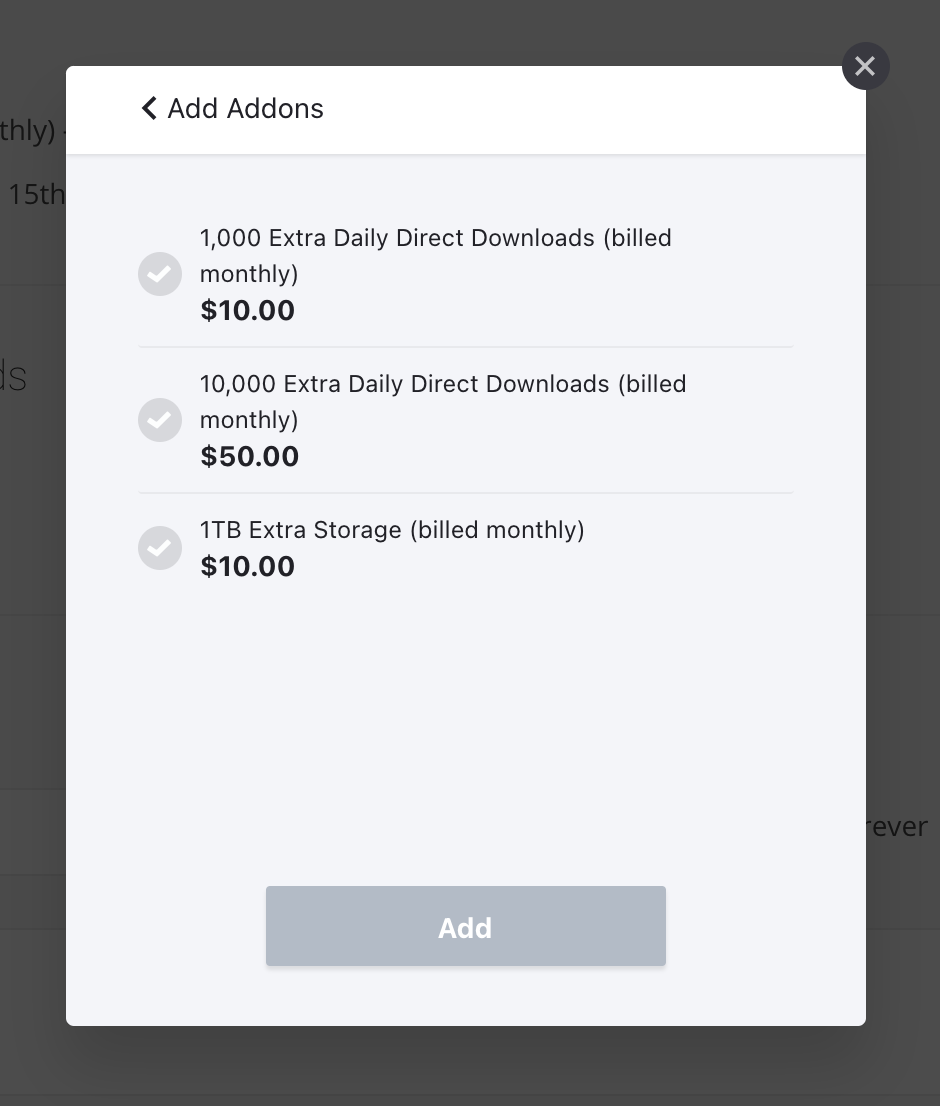Click the 1,000 Extra Daily Direct Downloads label

tap(435, 255)
